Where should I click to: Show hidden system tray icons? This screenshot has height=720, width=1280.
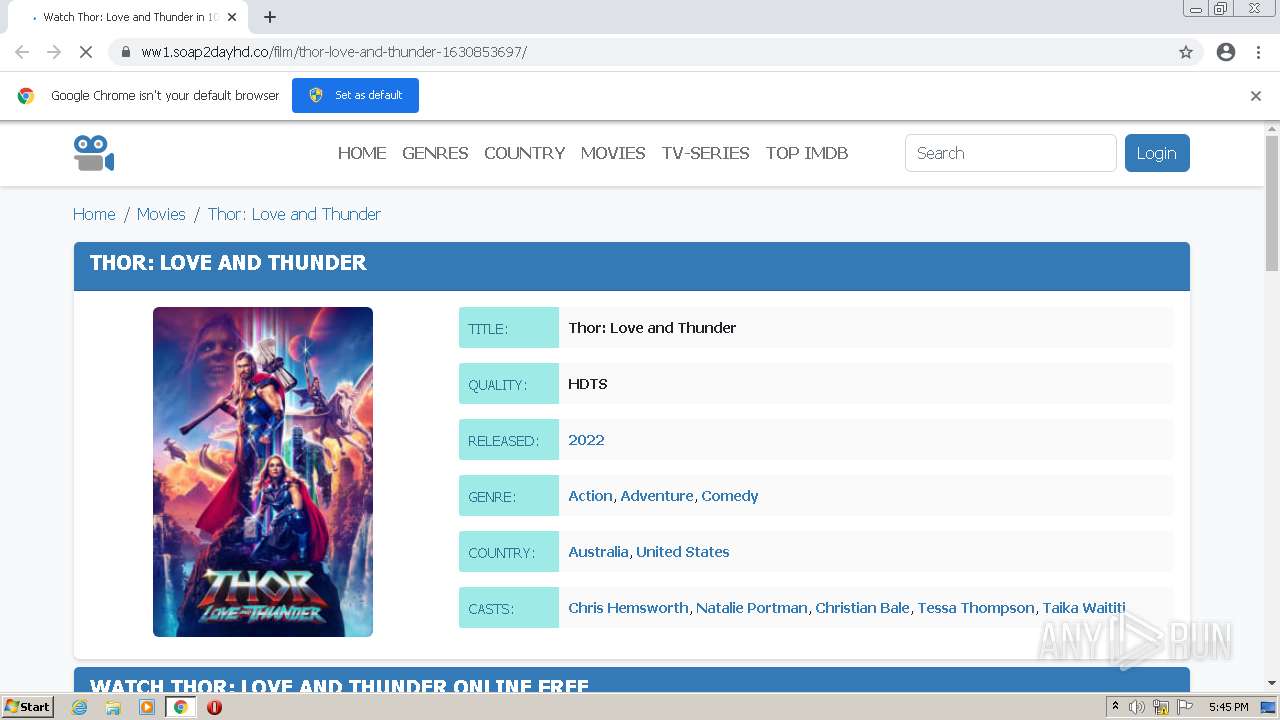click(1115, 707)
